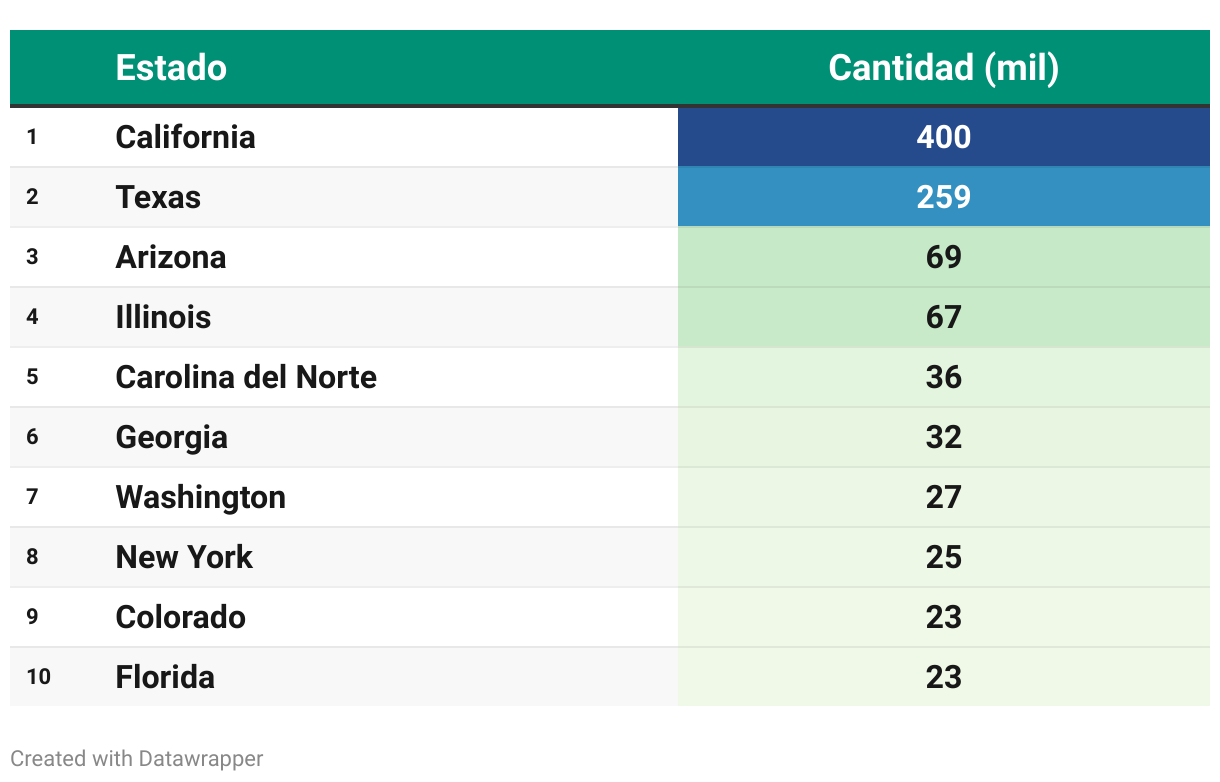Select the Georgia row name

[x=171, y=438]
